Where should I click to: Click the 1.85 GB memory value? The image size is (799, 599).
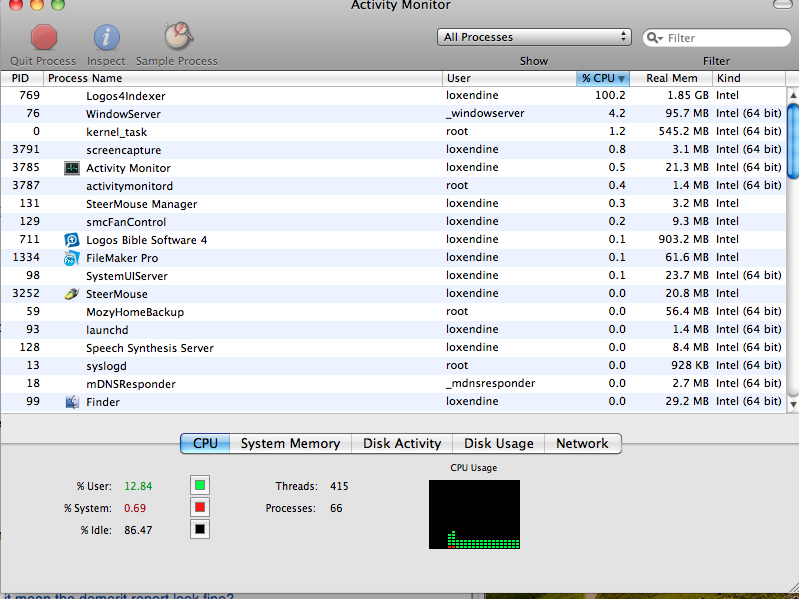(688, 95)
